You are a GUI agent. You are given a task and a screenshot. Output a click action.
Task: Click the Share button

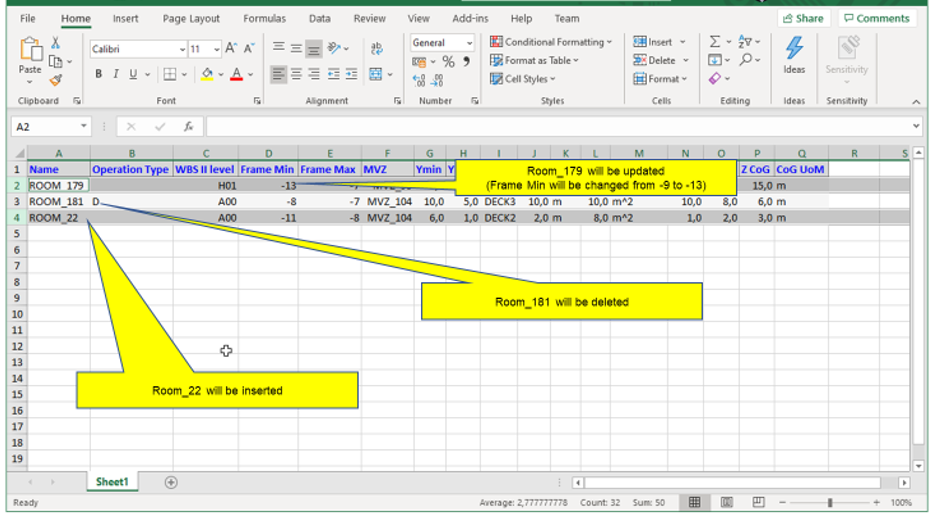click(803, 18)
